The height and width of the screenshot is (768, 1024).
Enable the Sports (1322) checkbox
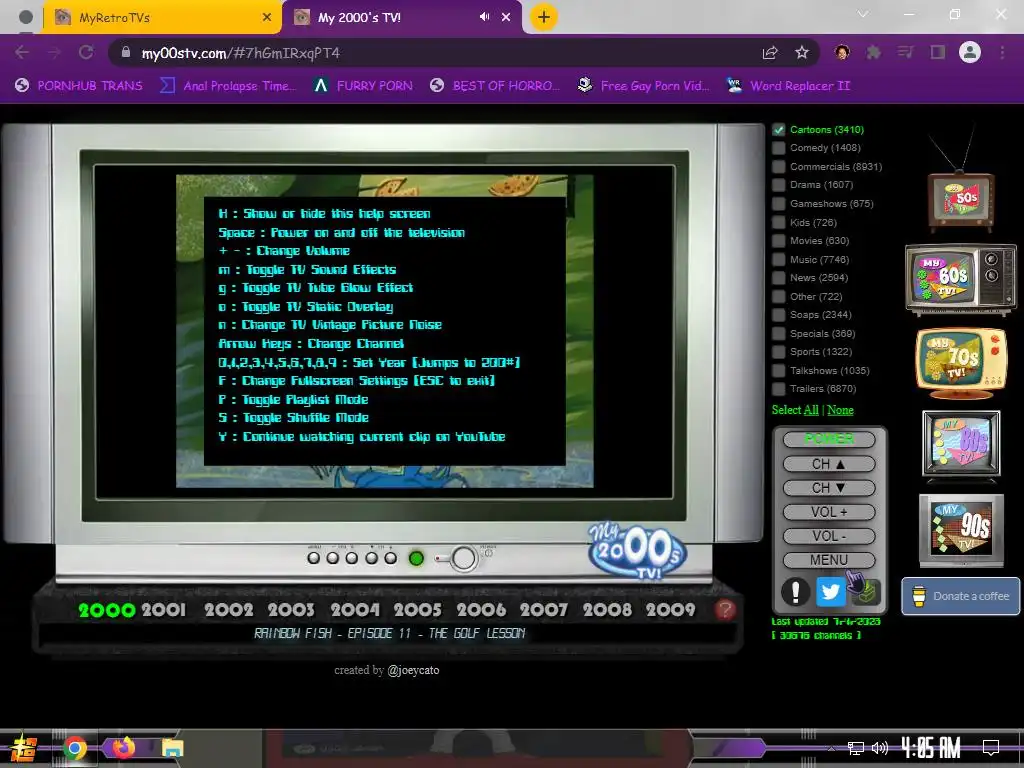click(x=778, y=352)
